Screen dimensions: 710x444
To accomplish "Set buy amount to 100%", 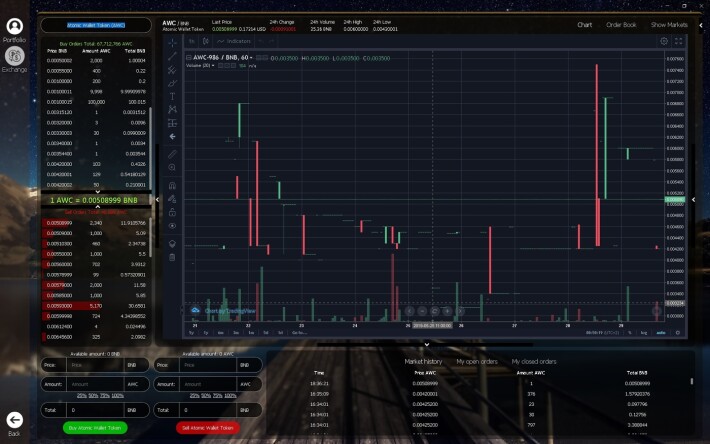I will tap(118, 396).
